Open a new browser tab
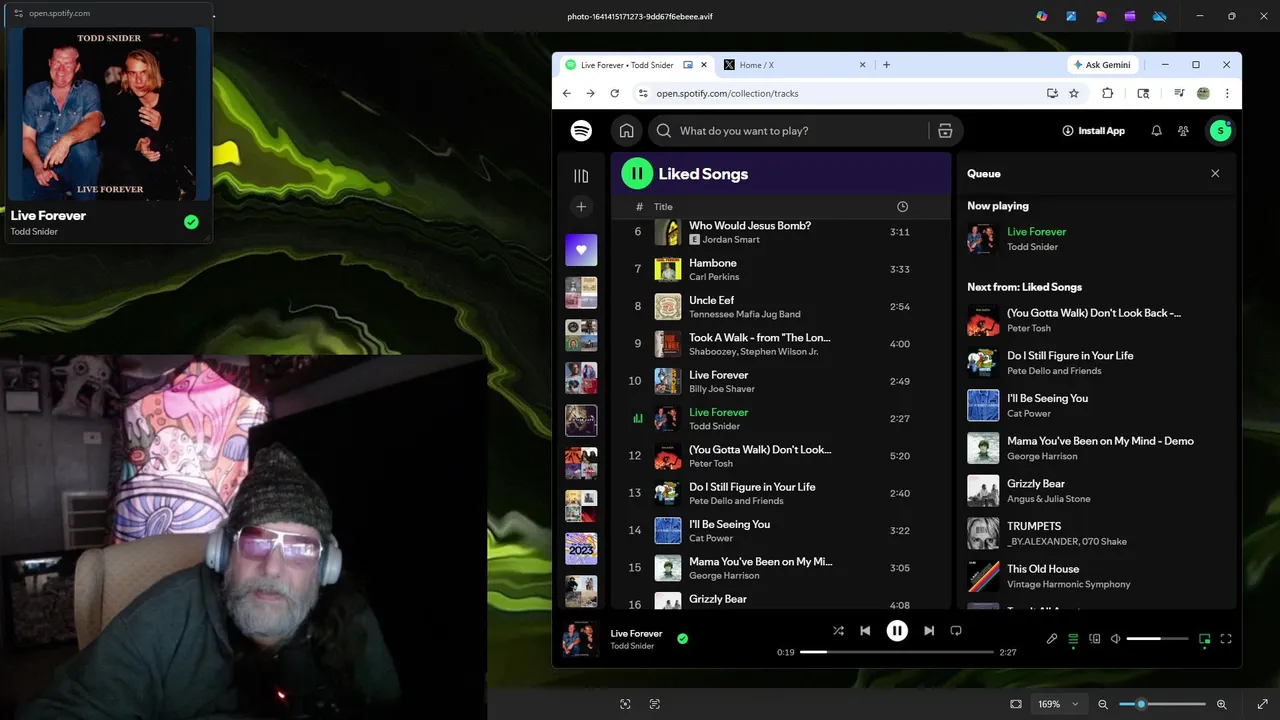 (x=886, y=65)
